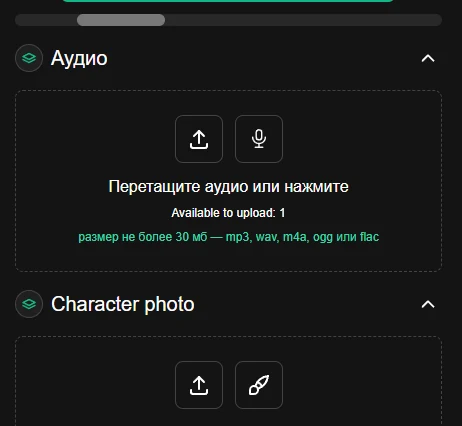Screen dimensions: 462x426
Task: Click the 'Available to upload: 1' label
Action: click(x=228, y=213)
